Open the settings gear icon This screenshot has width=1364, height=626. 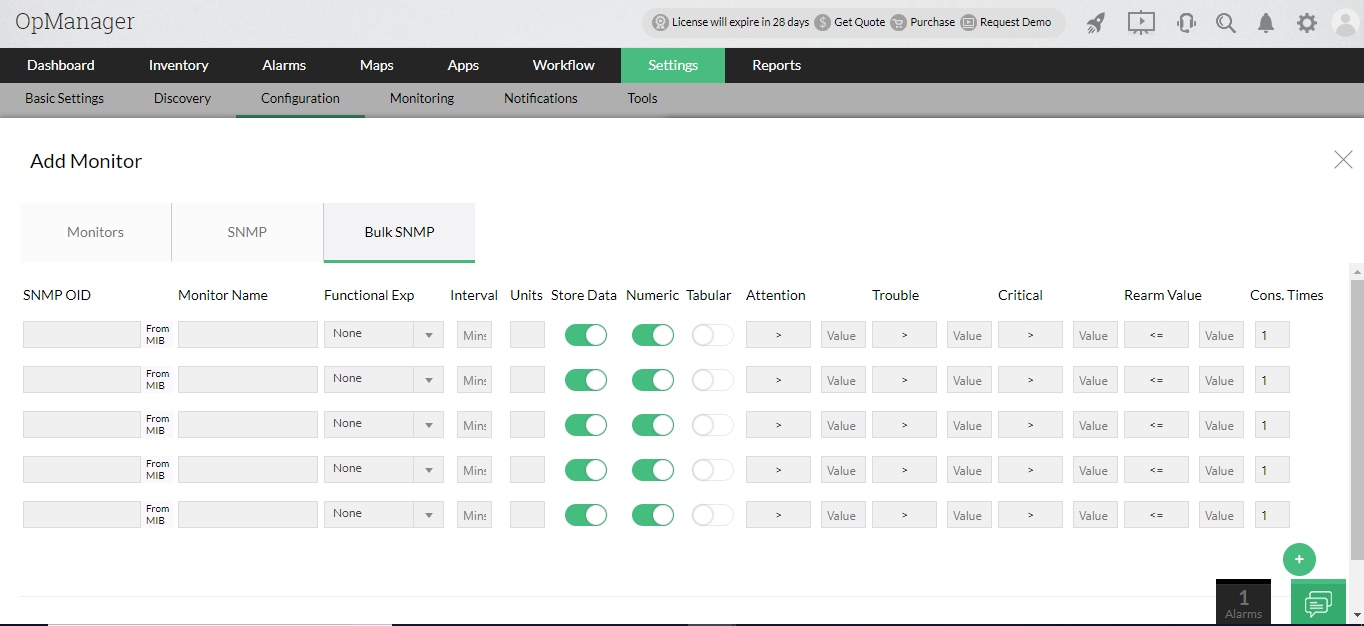pos(1307,23)
